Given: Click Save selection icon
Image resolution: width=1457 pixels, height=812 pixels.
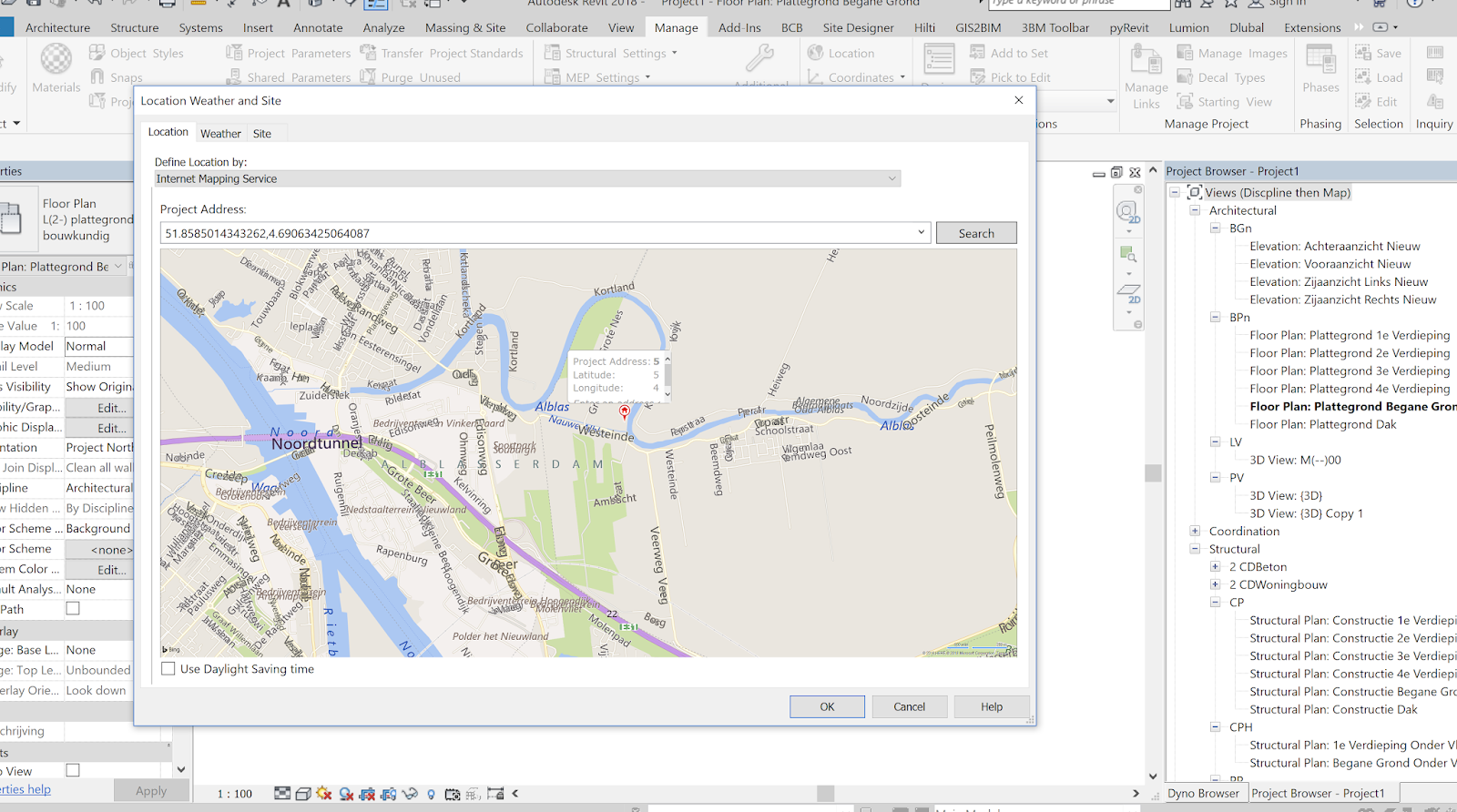Looking at the screenshot, I should [x=1363, y=53].
